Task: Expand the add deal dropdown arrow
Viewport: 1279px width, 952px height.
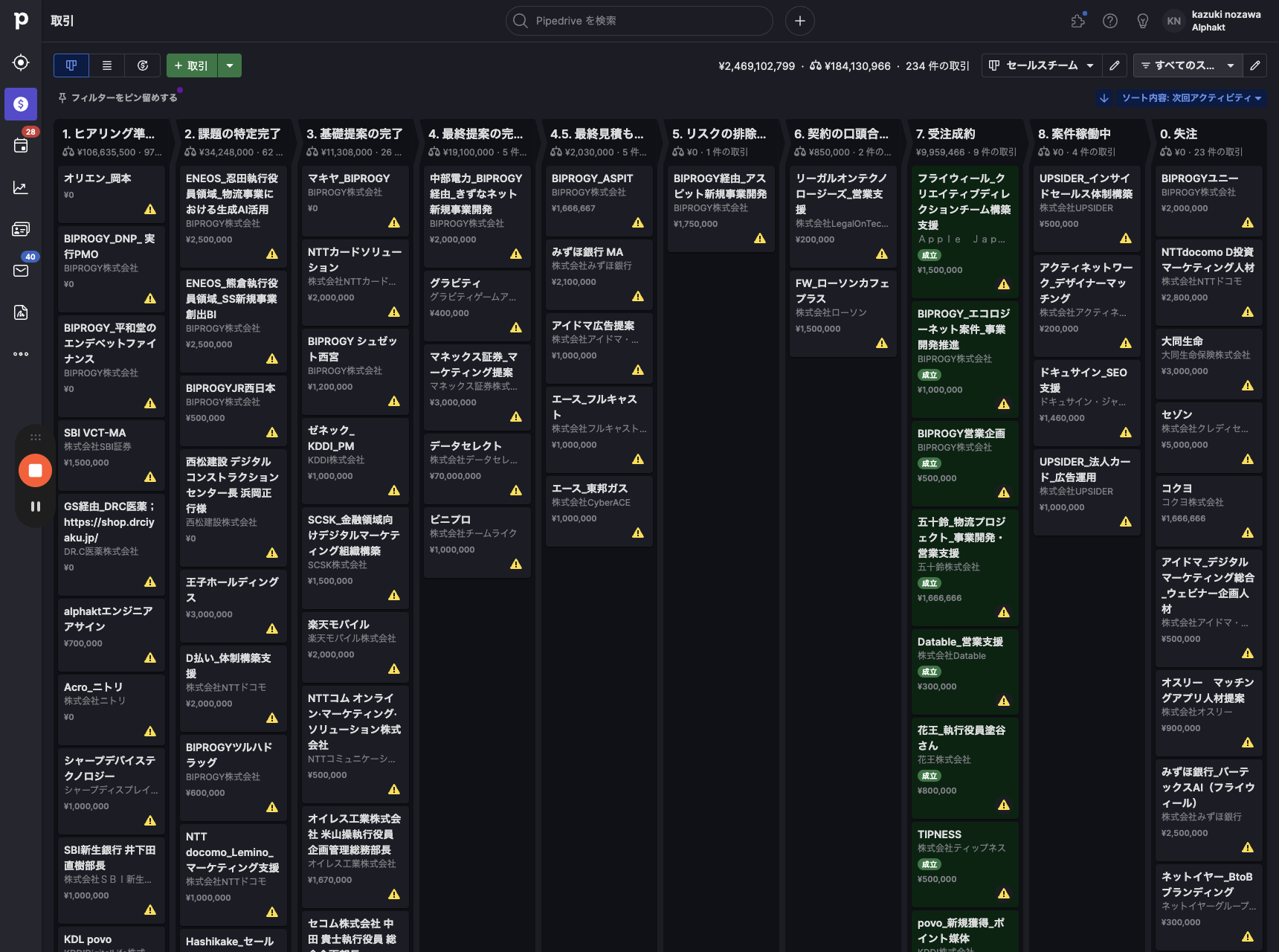Action: pos(230,65)
